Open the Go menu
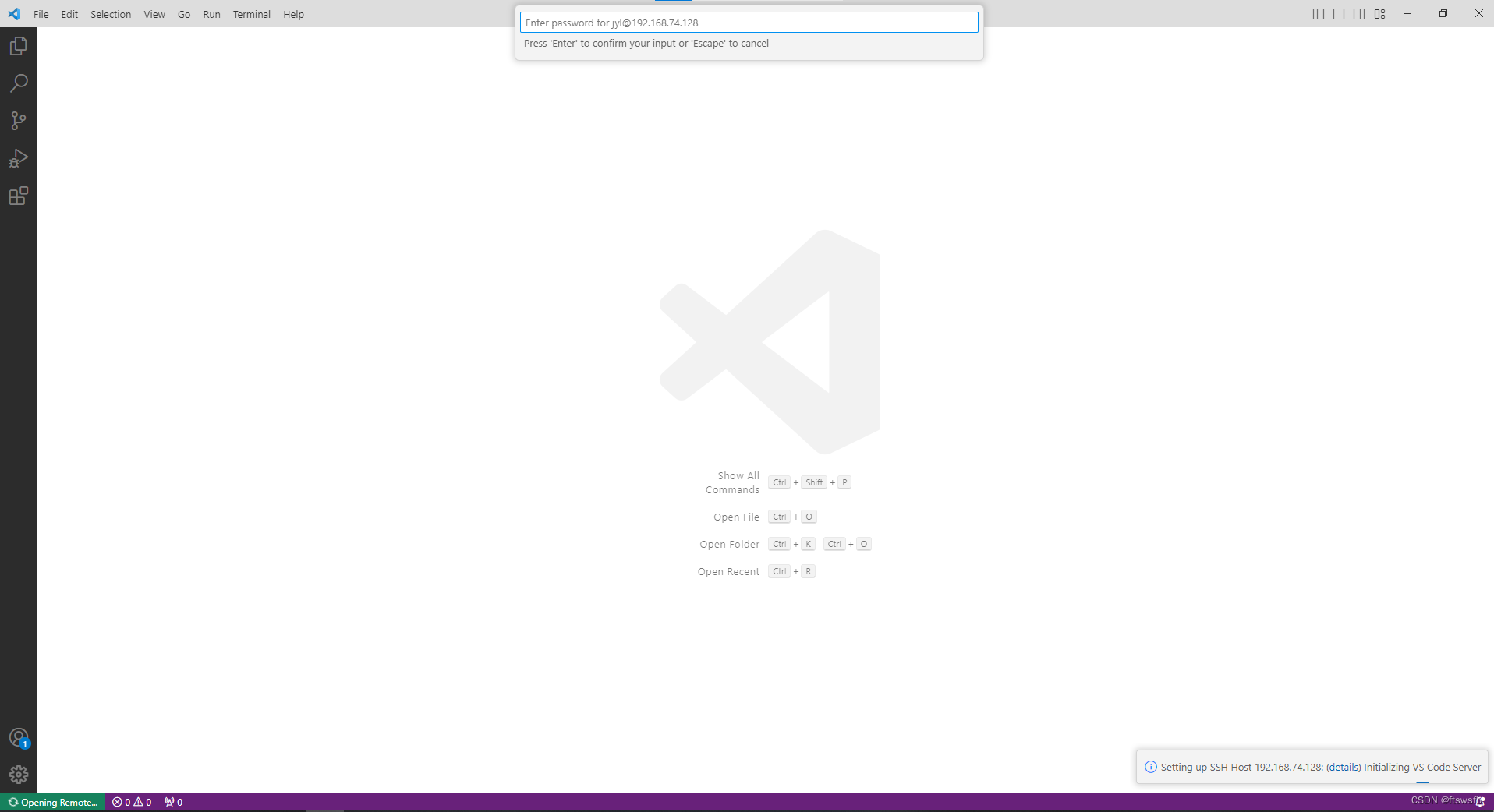 (184, 14)
